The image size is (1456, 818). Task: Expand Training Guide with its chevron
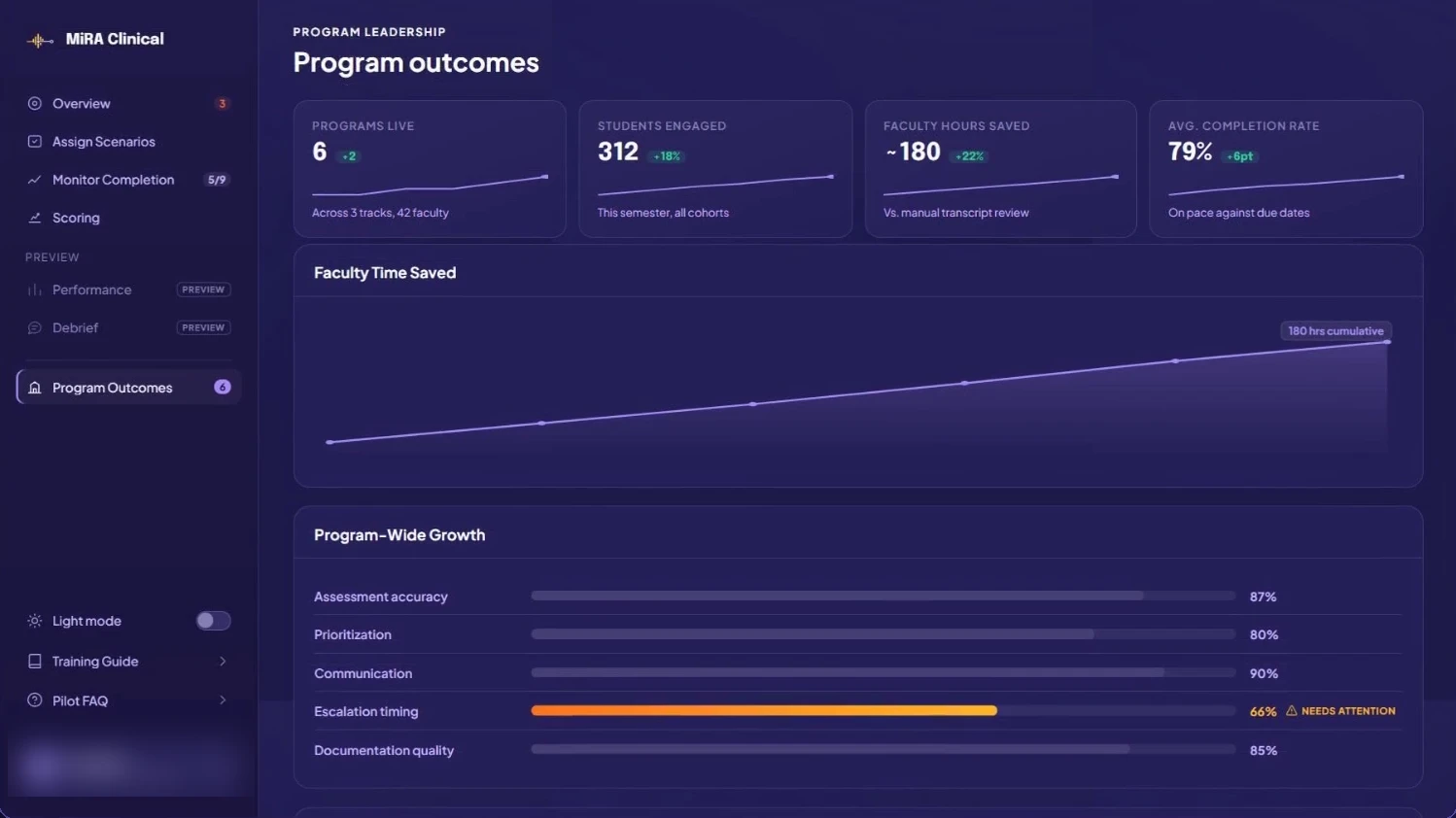coord(223,662)
